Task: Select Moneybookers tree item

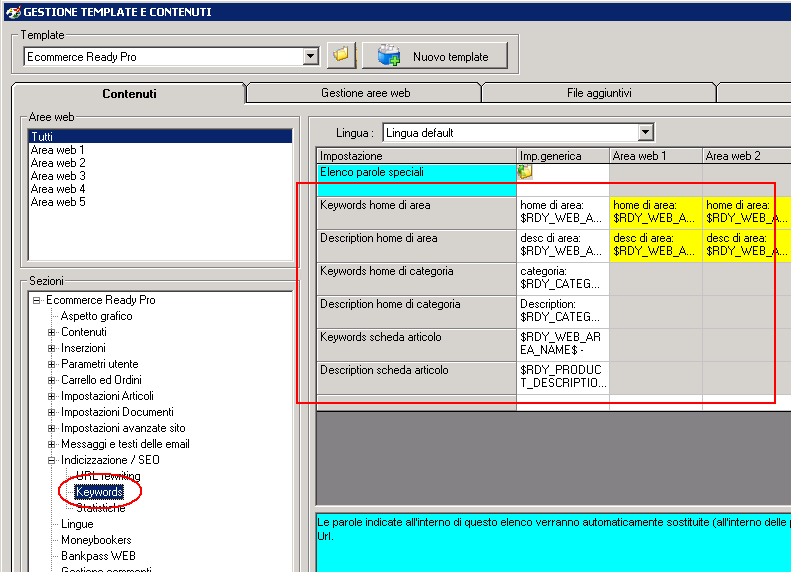Action: [96, 540]
